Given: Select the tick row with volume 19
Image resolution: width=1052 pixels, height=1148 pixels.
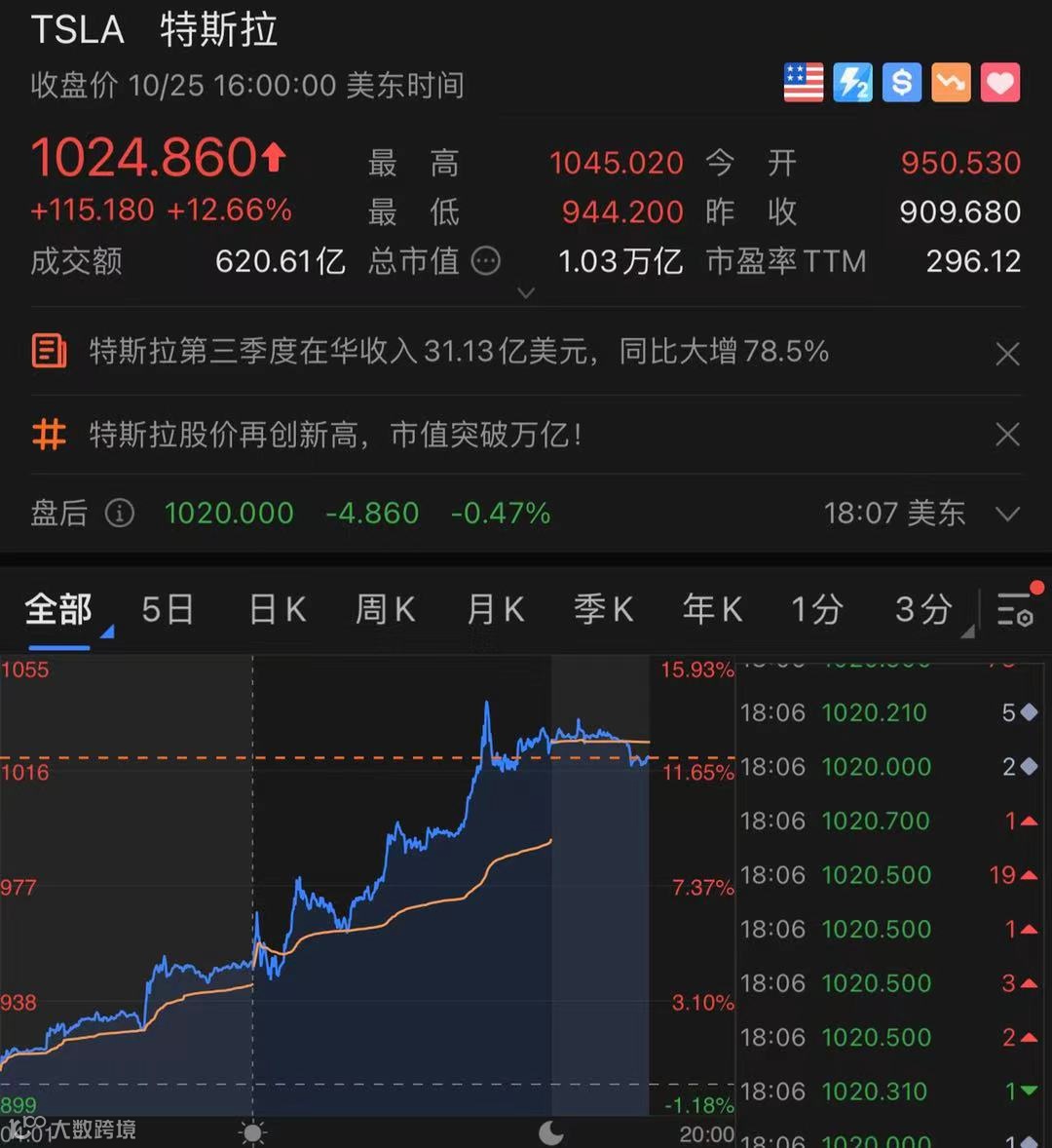Looking at the screenshot, I should point(889,875).
